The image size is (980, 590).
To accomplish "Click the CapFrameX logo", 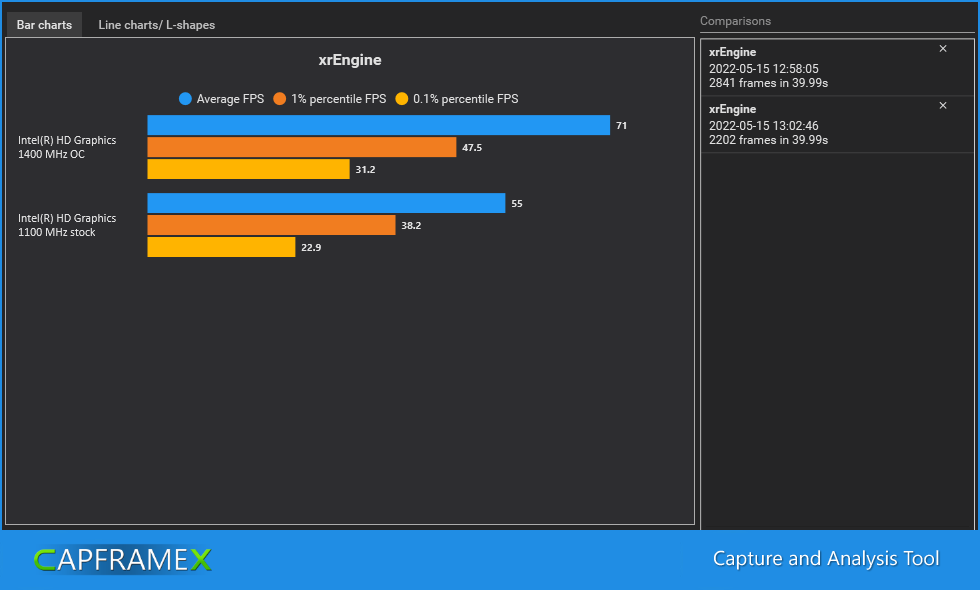I will point(122,559).
